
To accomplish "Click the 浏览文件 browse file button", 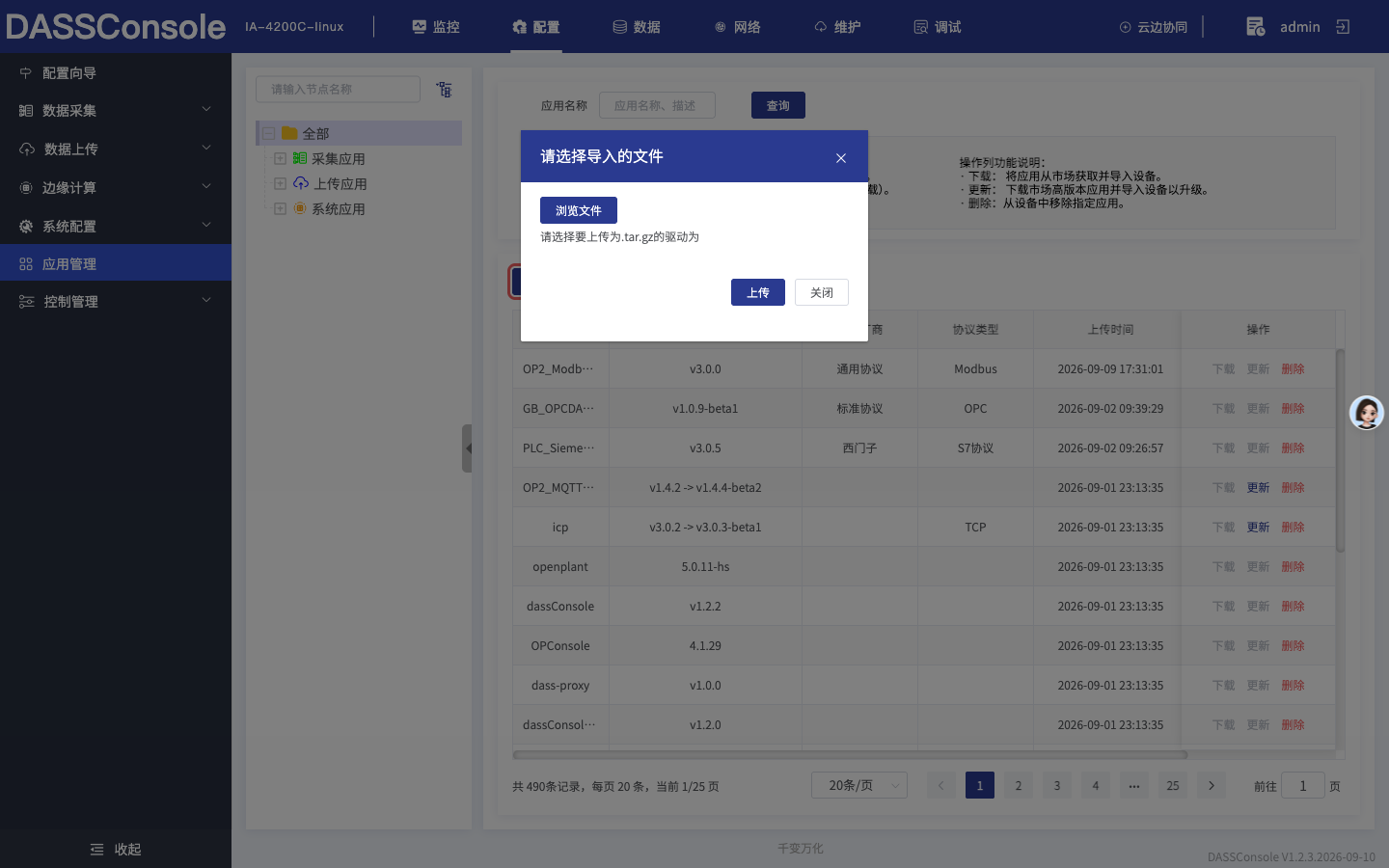I will [579, 210].
